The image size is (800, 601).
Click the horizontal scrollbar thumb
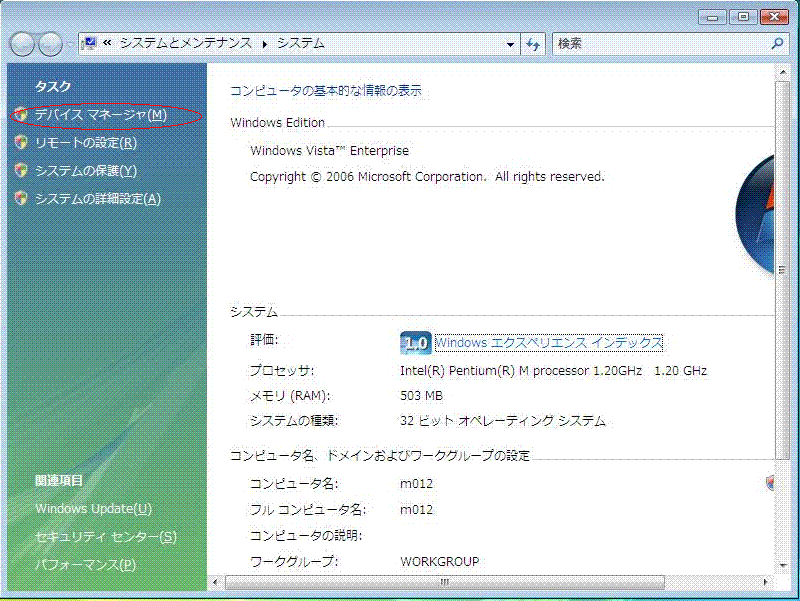(444, 582)
